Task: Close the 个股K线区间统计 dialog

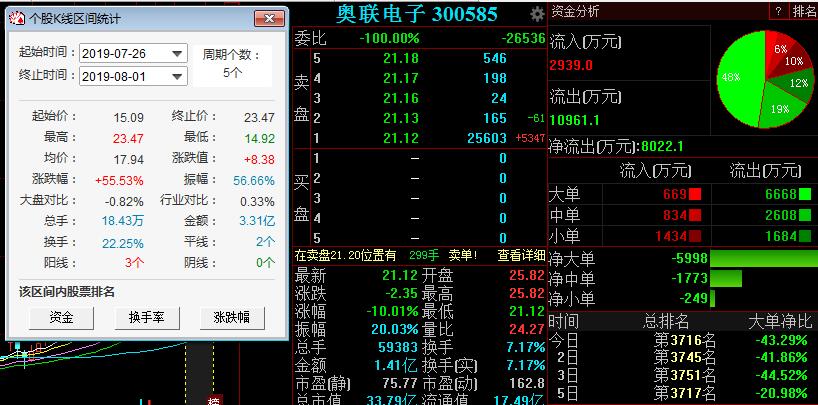Action: (x=267, y=18)
